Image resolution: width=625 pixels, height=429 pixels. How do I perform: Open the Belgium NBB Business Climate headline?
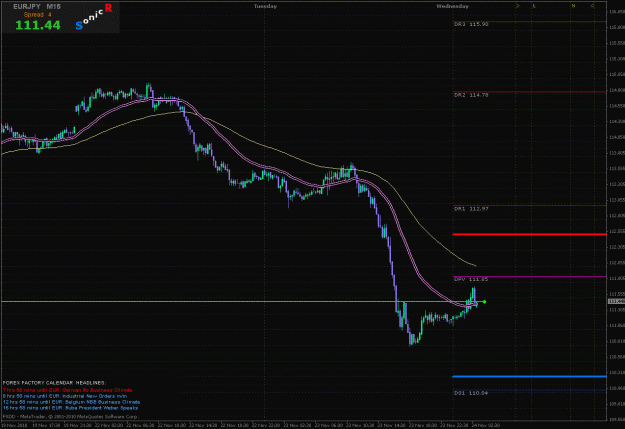[71, 402]
